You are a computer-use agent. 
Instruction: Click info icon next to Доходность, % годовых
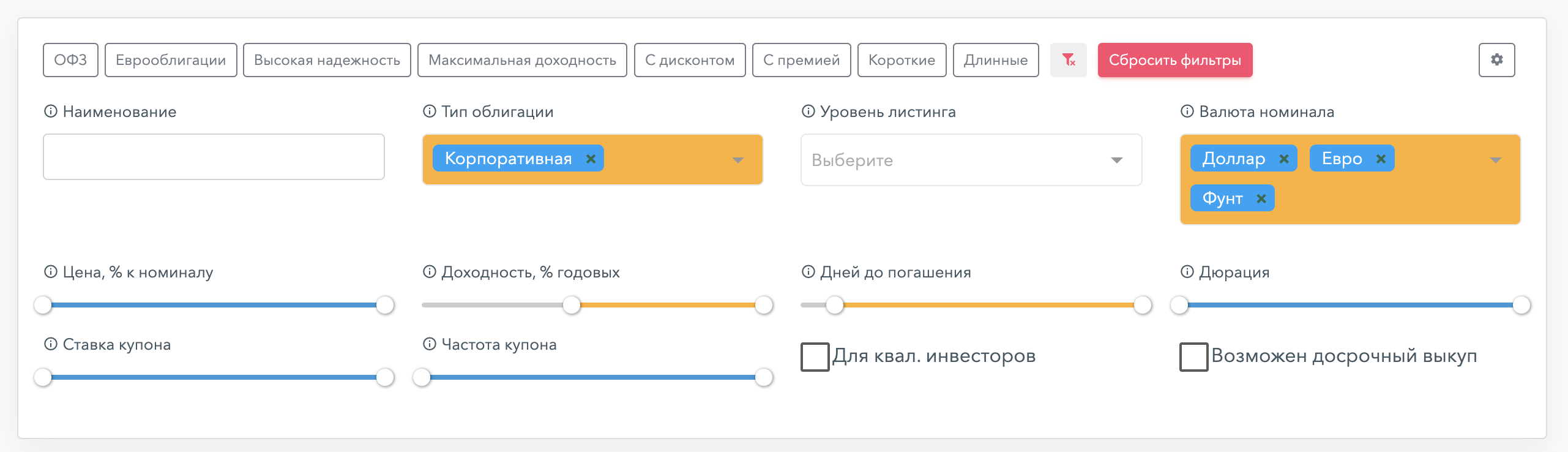430,272
